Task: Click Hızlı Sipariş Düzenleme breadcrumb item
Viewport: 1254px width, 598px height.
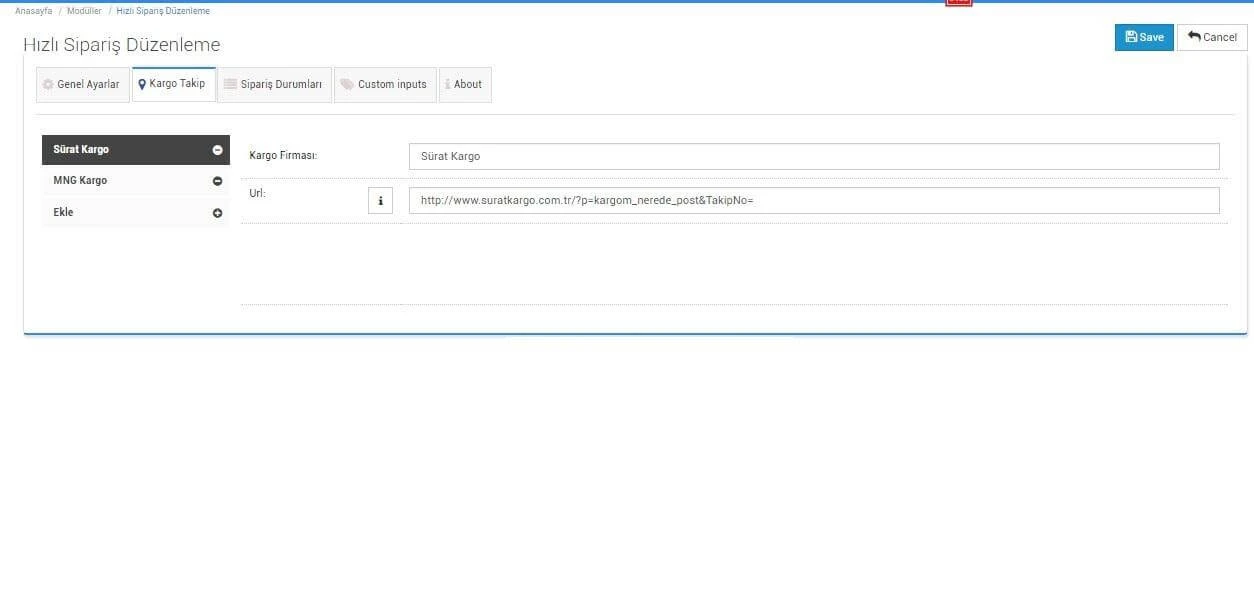Action: 163,11
